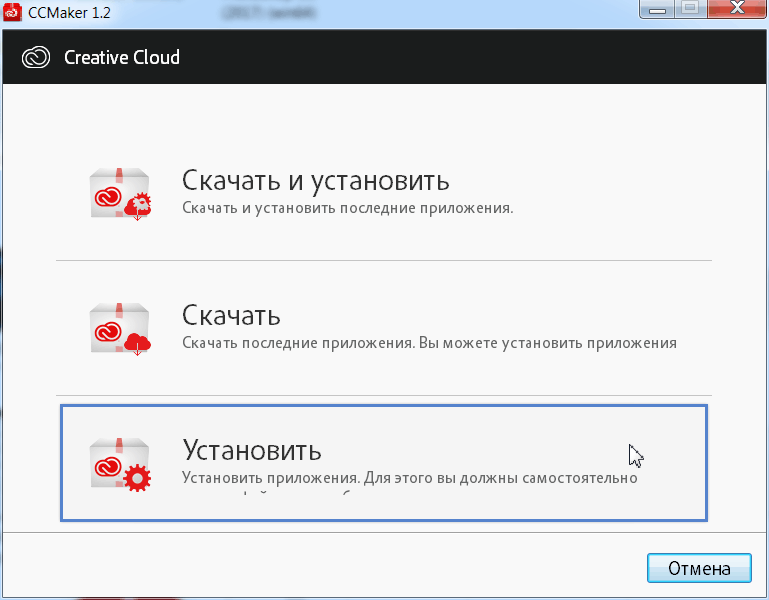Image resolution: width=769 pixels, height=600 pixels.
Task: Close the CCMaker window
Action: (737, 9)
